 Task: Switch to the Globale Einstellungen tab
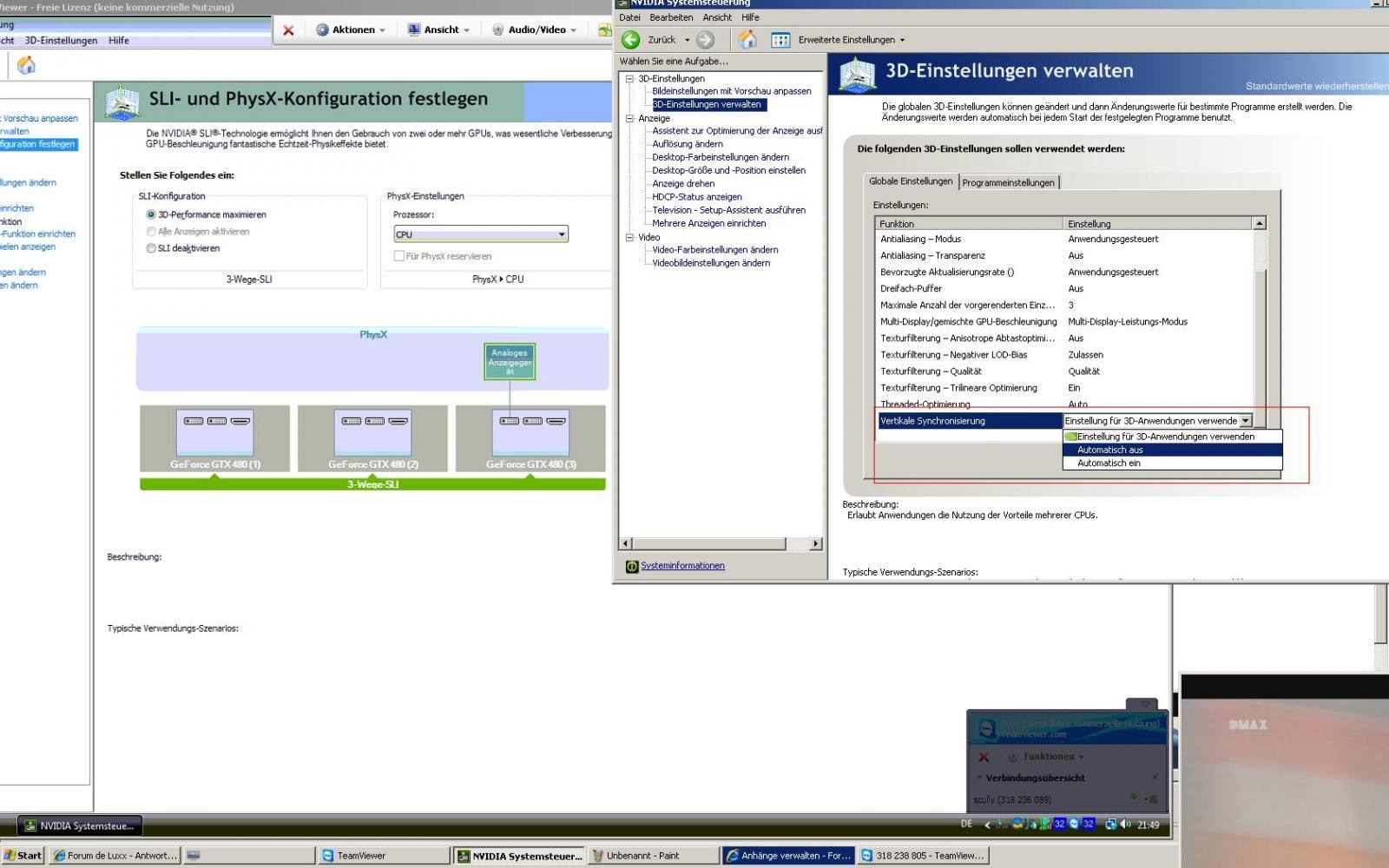911,181
